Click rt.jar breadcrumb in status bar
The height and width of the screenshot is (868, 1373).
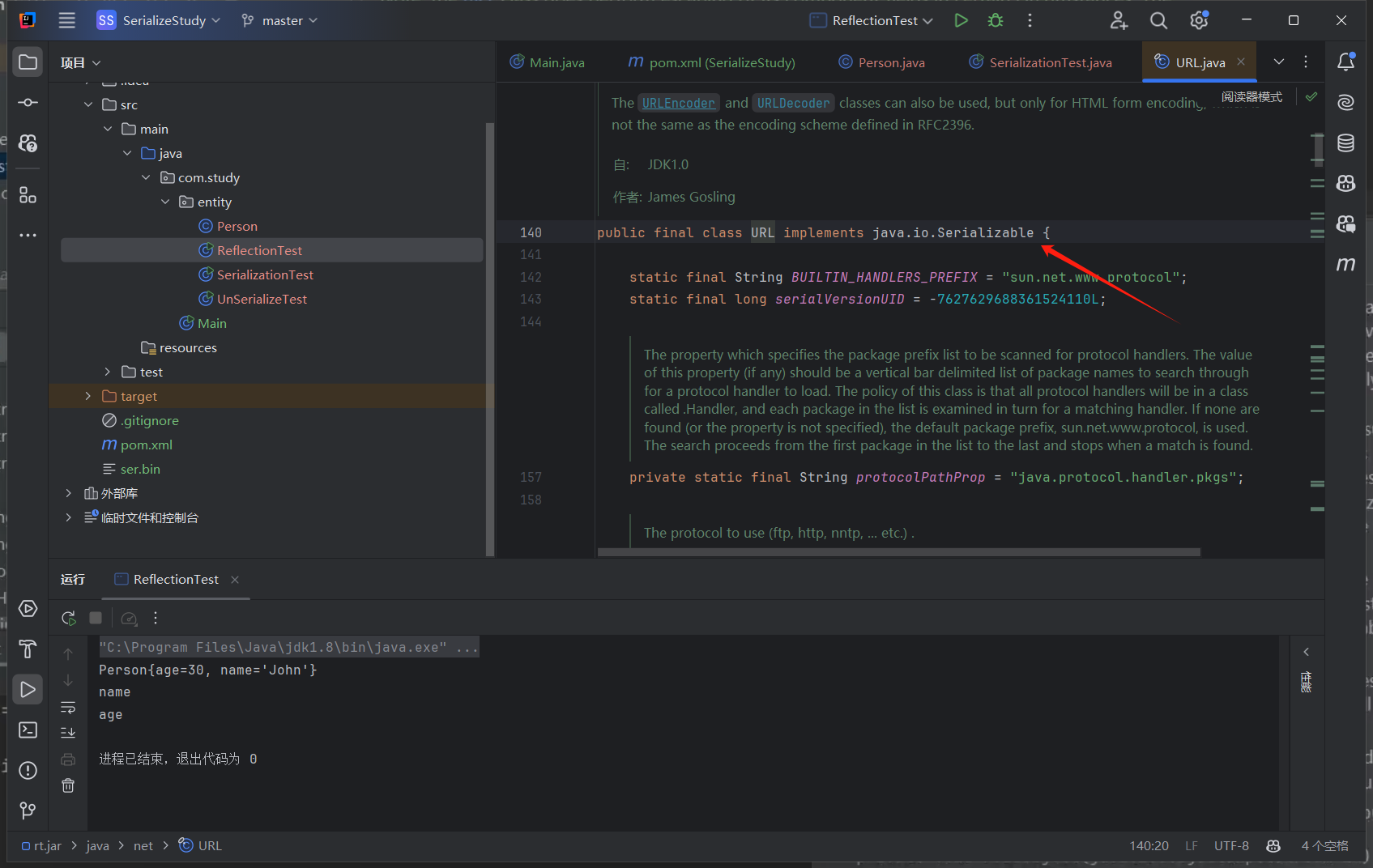click(41, 845)
